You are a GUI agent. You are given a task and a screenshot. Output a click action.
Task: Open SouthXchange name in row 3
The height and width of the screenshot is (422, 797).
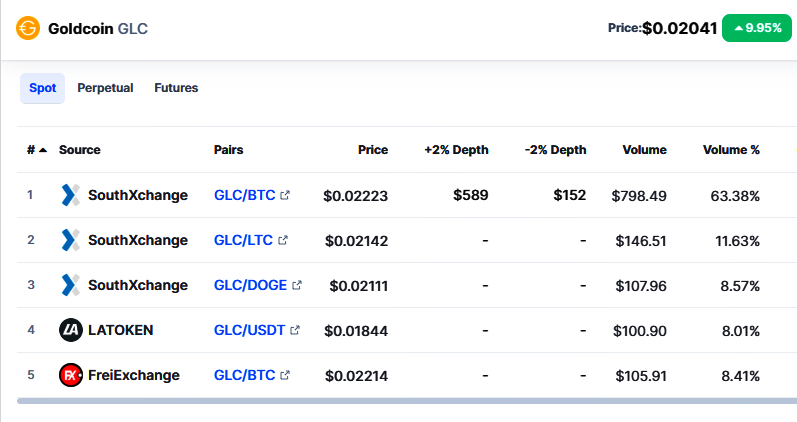click(138, 285)
